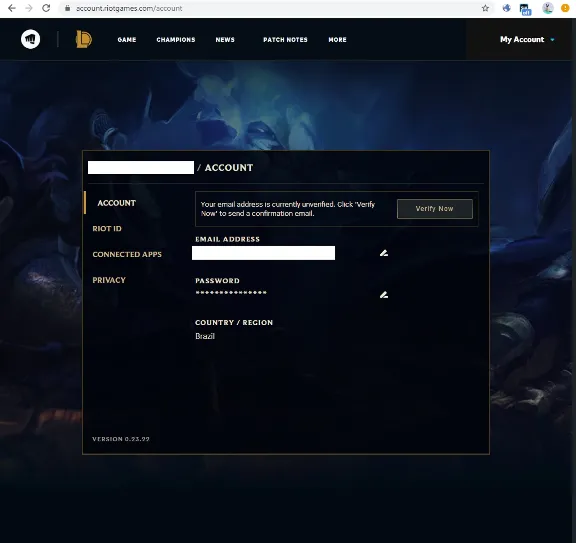Expand the My Account dropdown

[x=527, y=39]
